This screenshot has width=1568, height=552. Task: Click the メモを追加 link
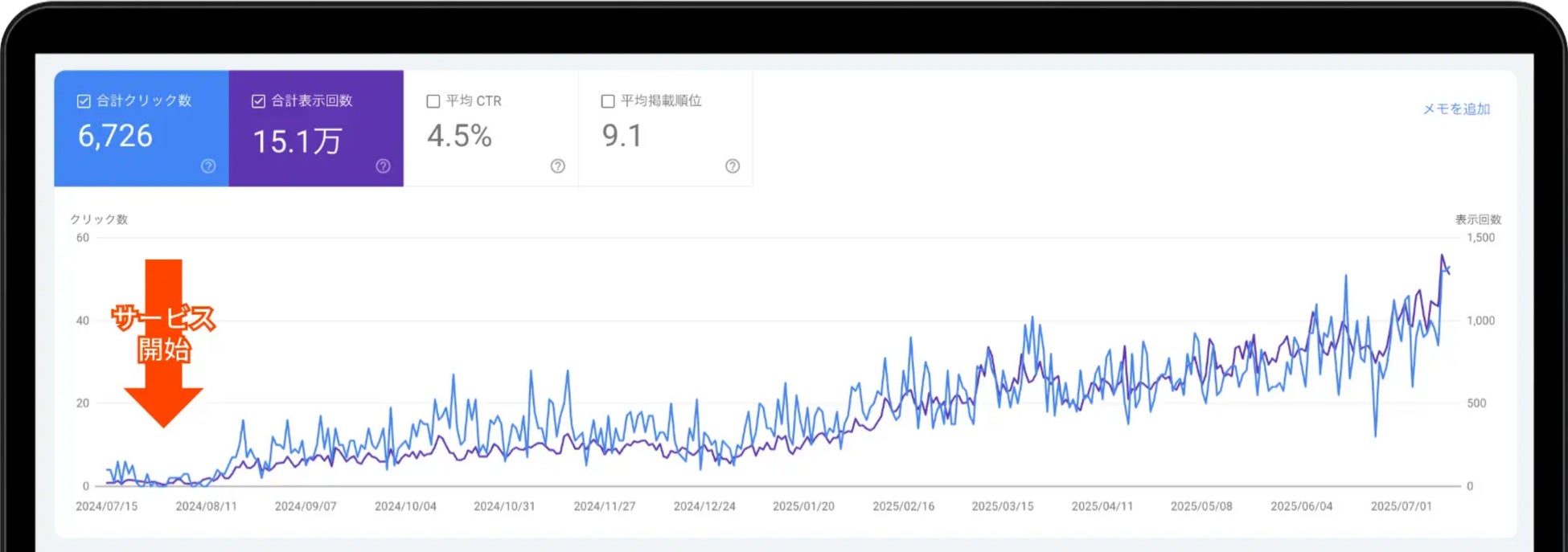1456,109
